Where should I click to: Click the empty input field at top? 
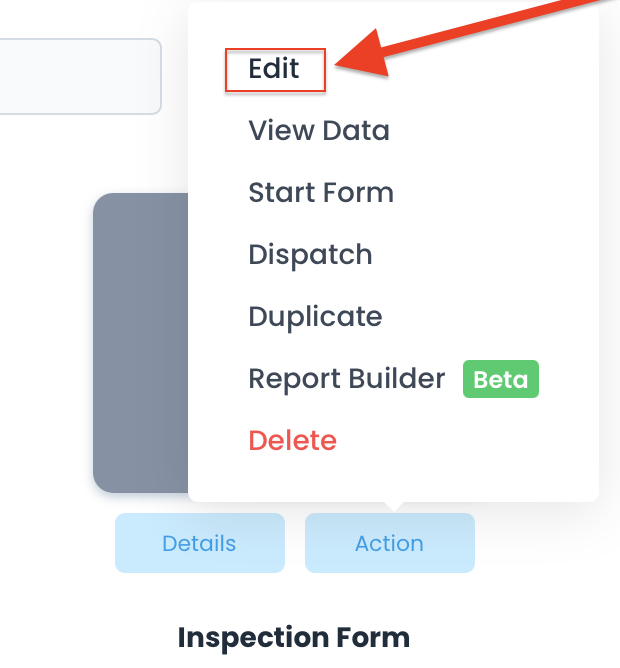coord(80,76)
